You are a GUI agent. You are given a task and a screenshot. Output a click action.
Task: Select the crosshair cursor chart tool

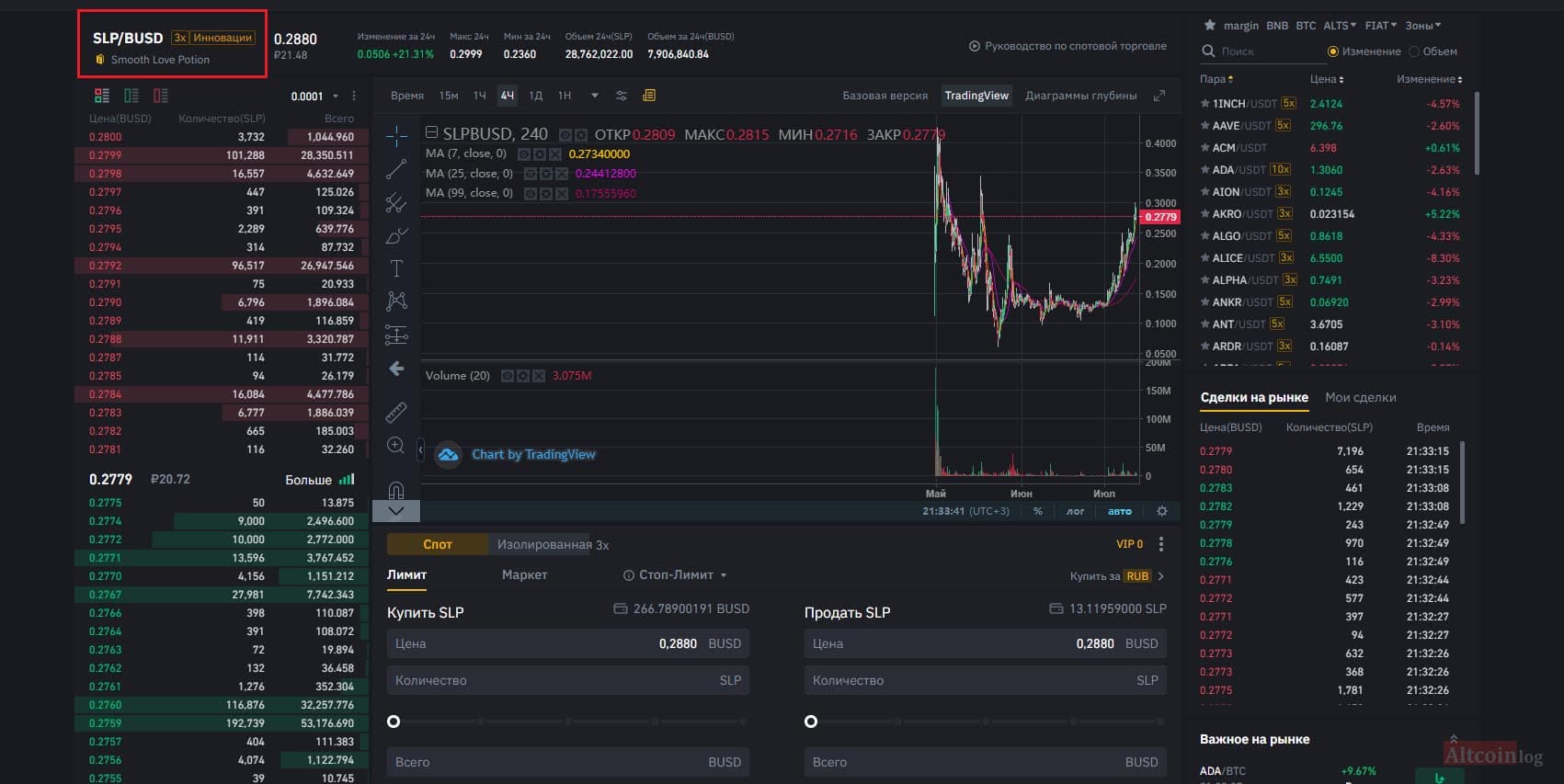pos(396,136)
